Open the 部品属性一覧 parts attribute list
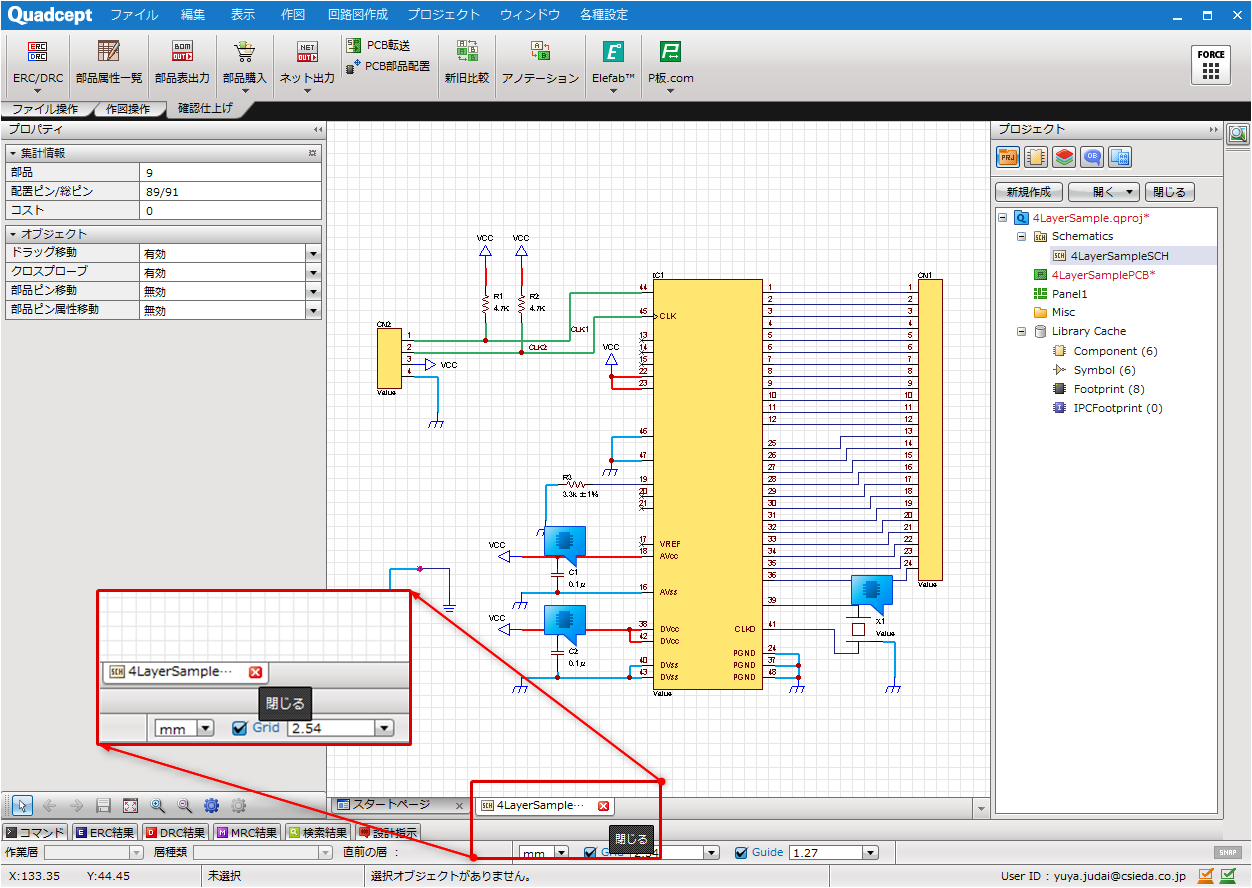 [108, 53]
